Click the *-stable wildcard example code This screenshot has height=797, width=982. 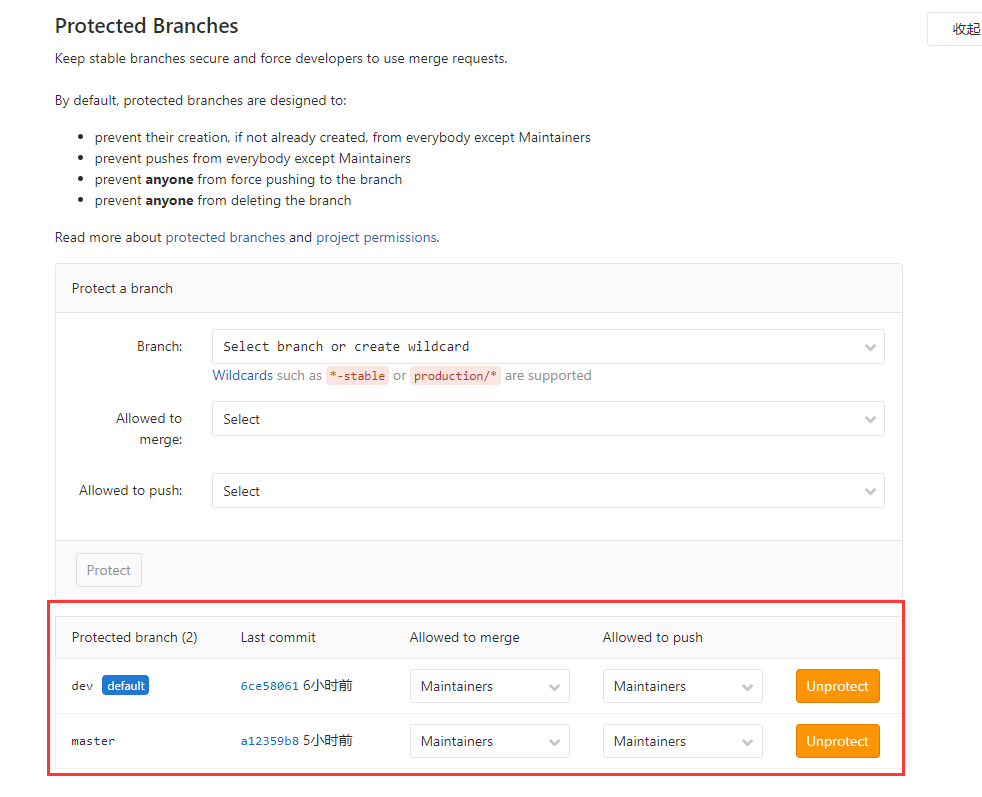pos(357,376)
